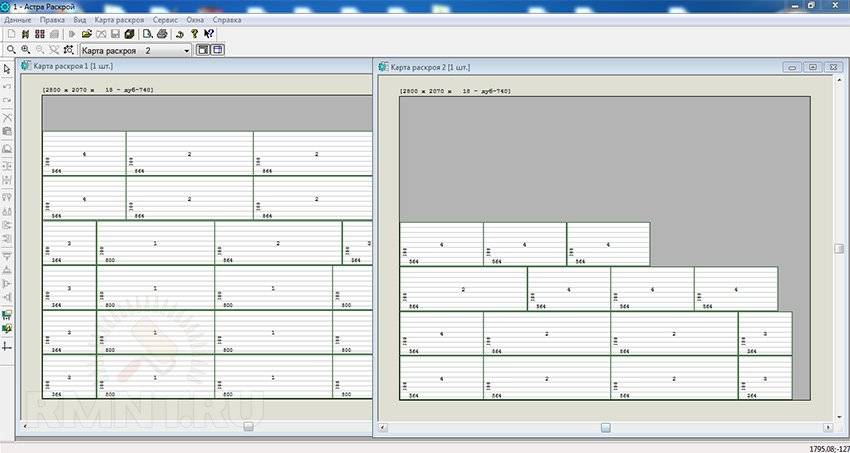Screen dimensions: 850x453
Task: Click the Open folder toolbar icon
Action: point(87,34)
